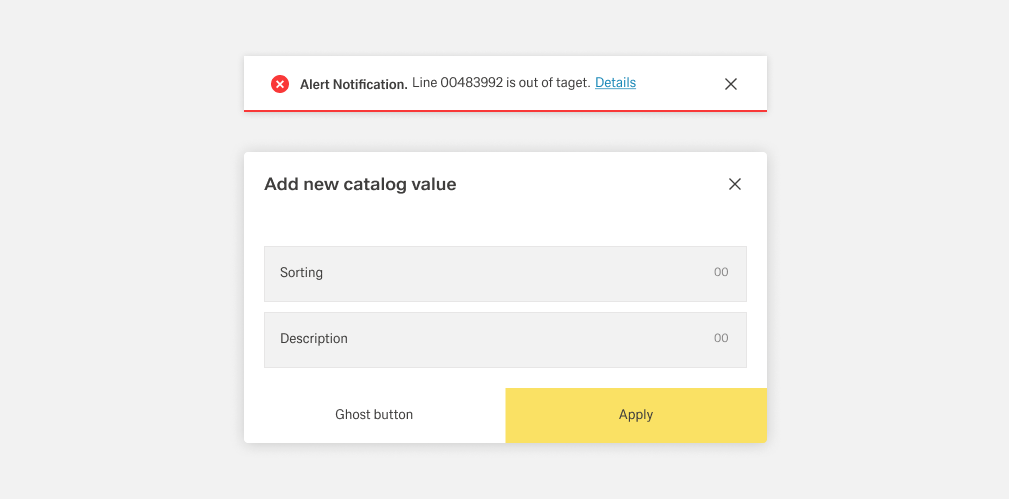Click the Add new catalog value title

[360, 184]
